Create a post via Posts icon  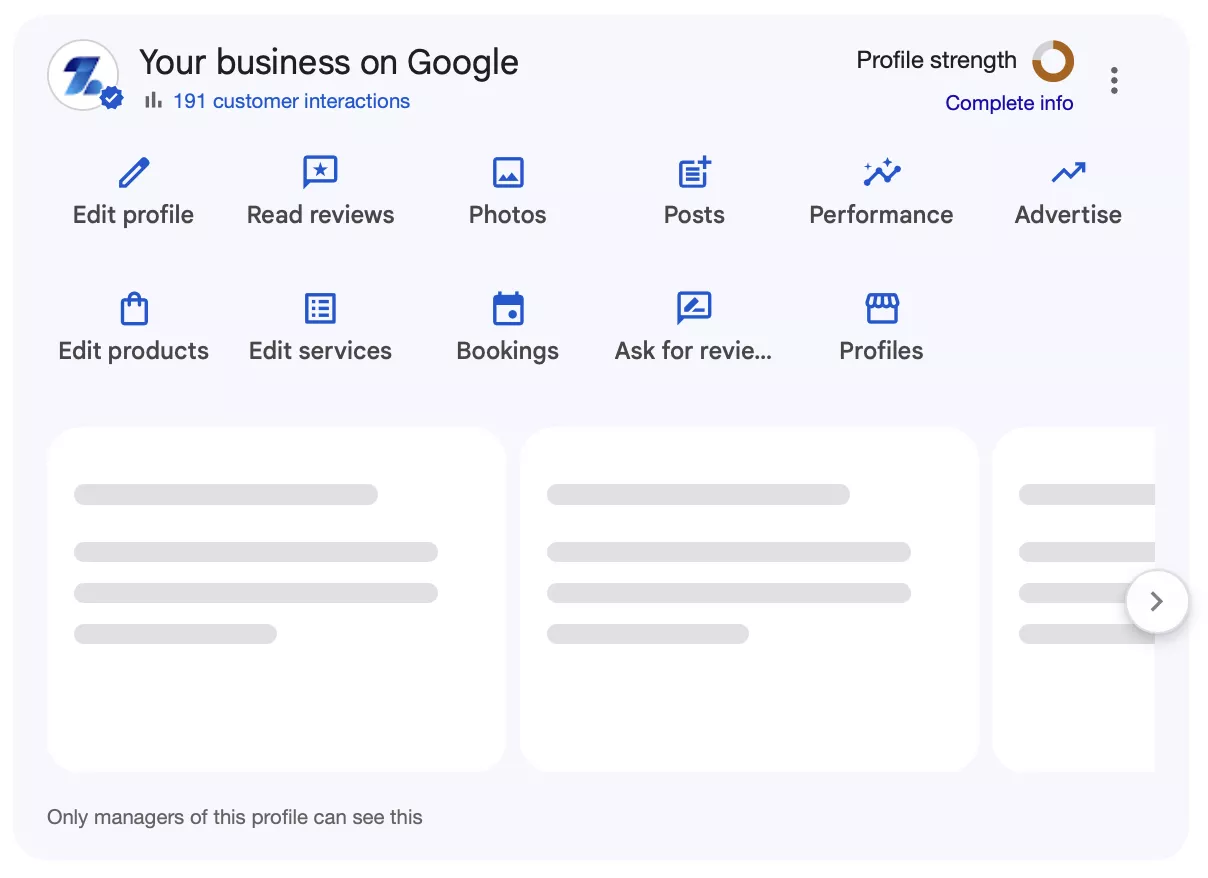pos(694,172)
